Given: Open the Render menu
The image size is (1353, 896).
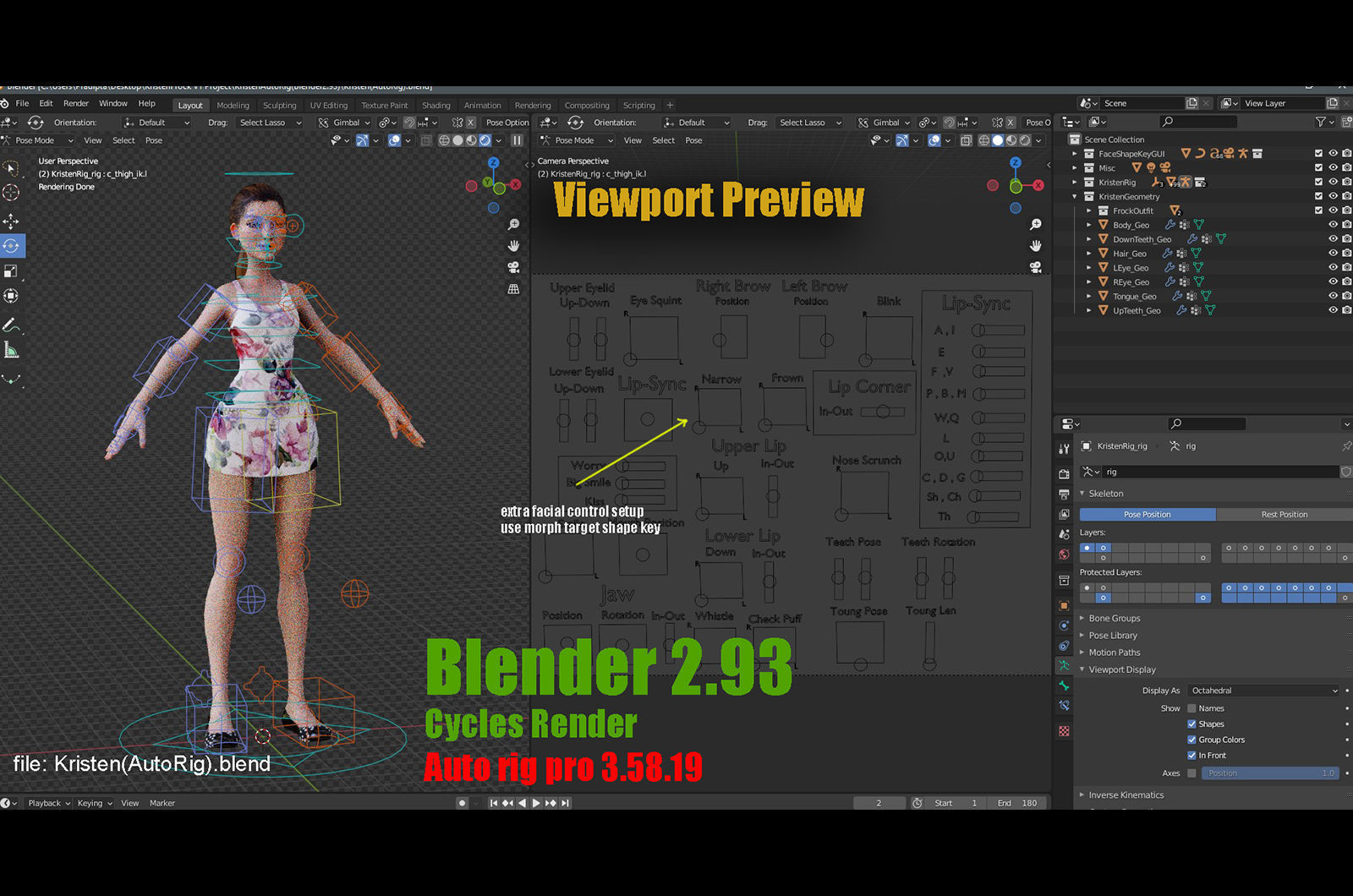Looking at the screenshot, I should tap(76, 104).
